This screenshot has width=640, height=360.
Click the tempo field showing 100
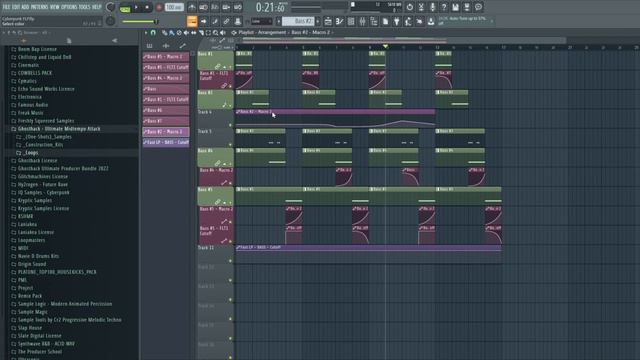[174, 7]
